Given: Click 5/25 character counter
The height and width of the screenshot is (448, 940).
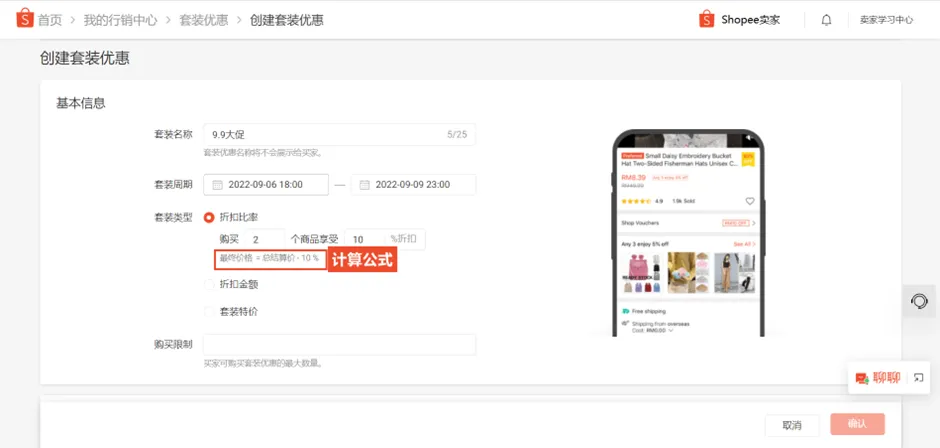Looking at the screenshot, I should click(457, 134).
